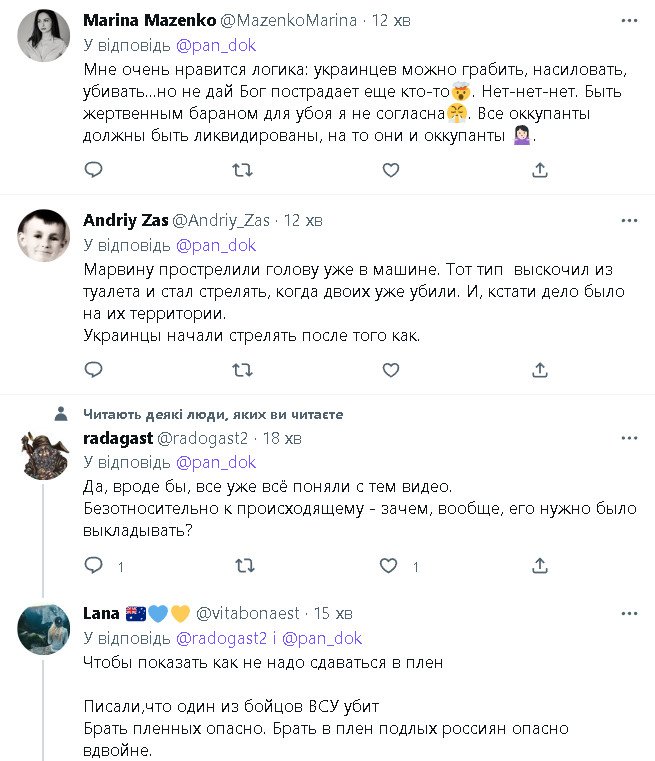This screenshot has width=655, height=761.
Task: Open more options for radagast's tweet
Action: coord(629,438)
